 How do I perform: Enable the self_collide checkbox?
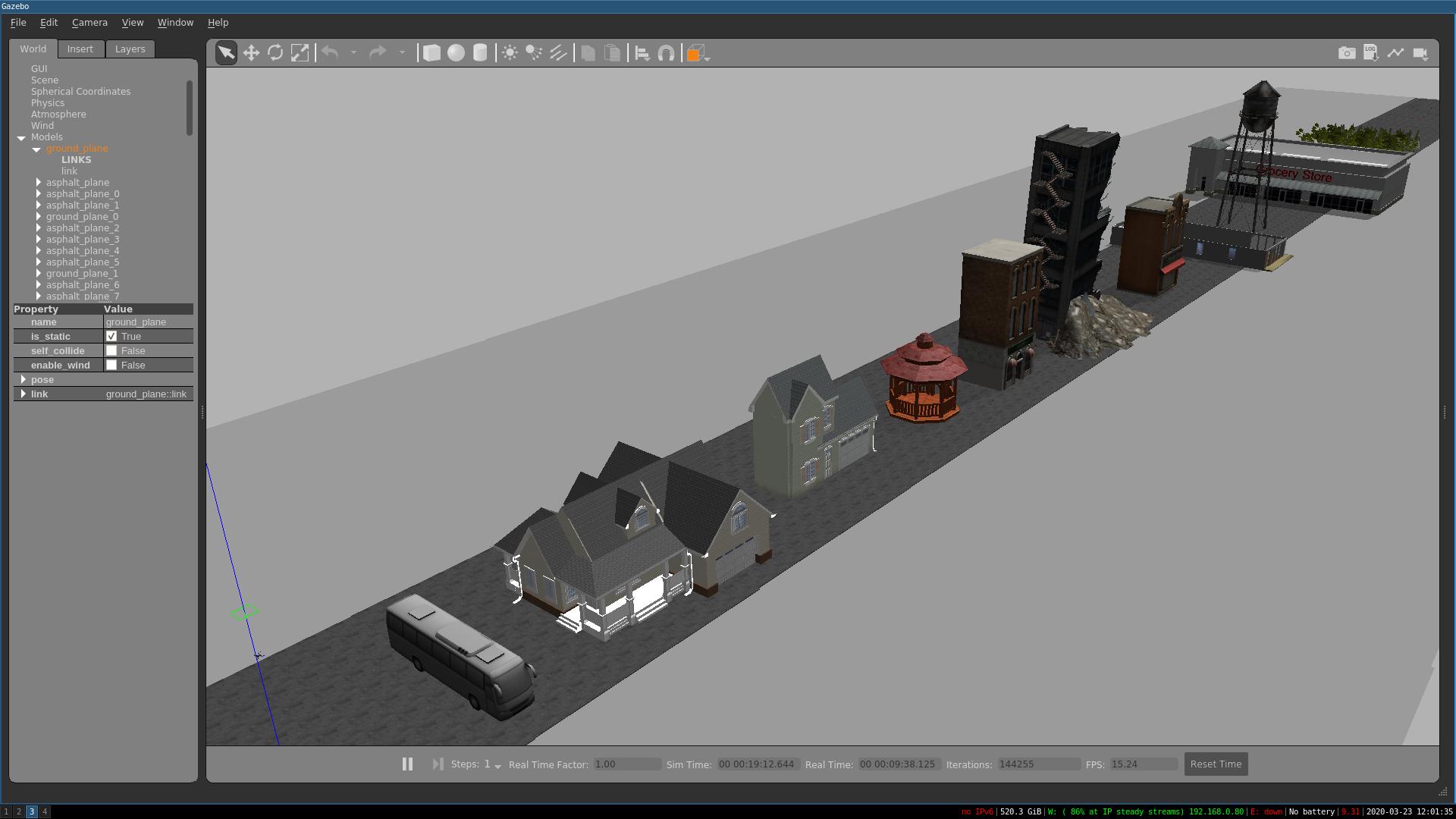click(x=111, y=350)
